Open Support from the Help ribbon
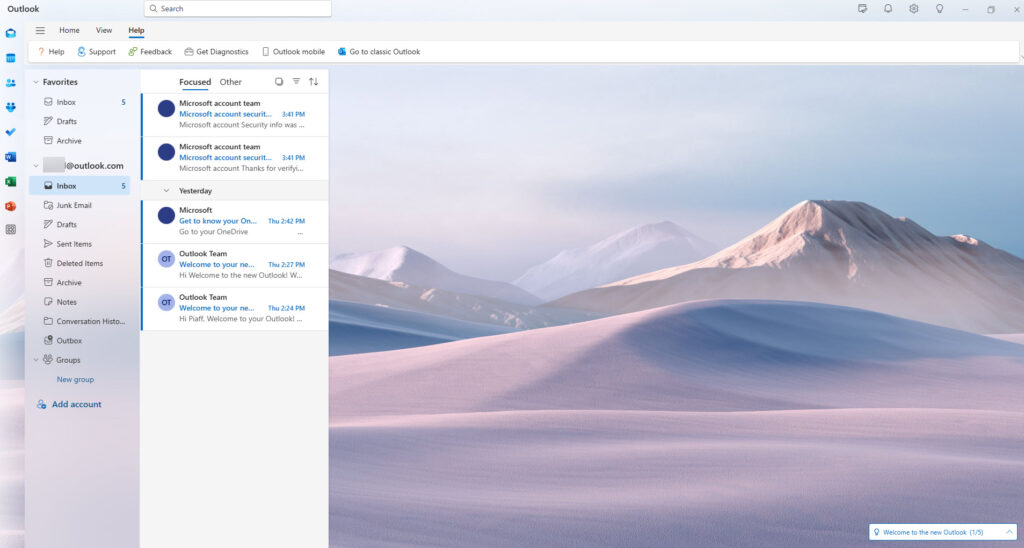1024x548 pixels. 96,52
